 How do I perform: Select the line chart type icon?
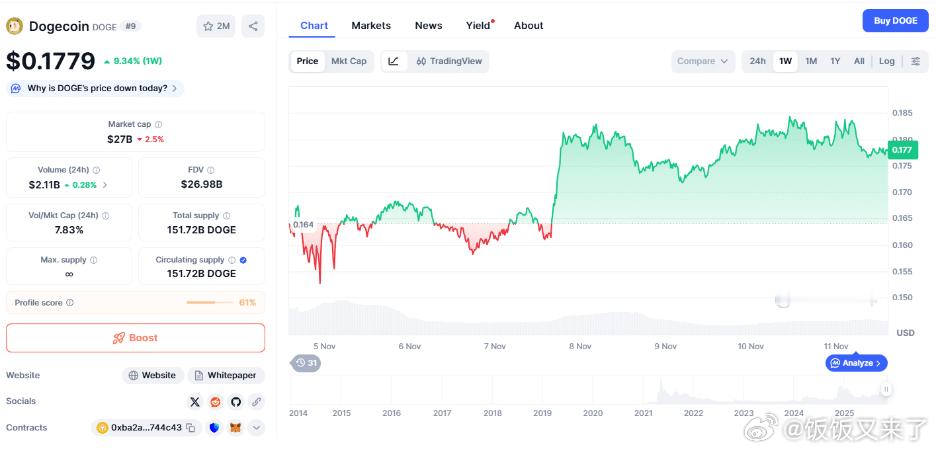[394, 61]
